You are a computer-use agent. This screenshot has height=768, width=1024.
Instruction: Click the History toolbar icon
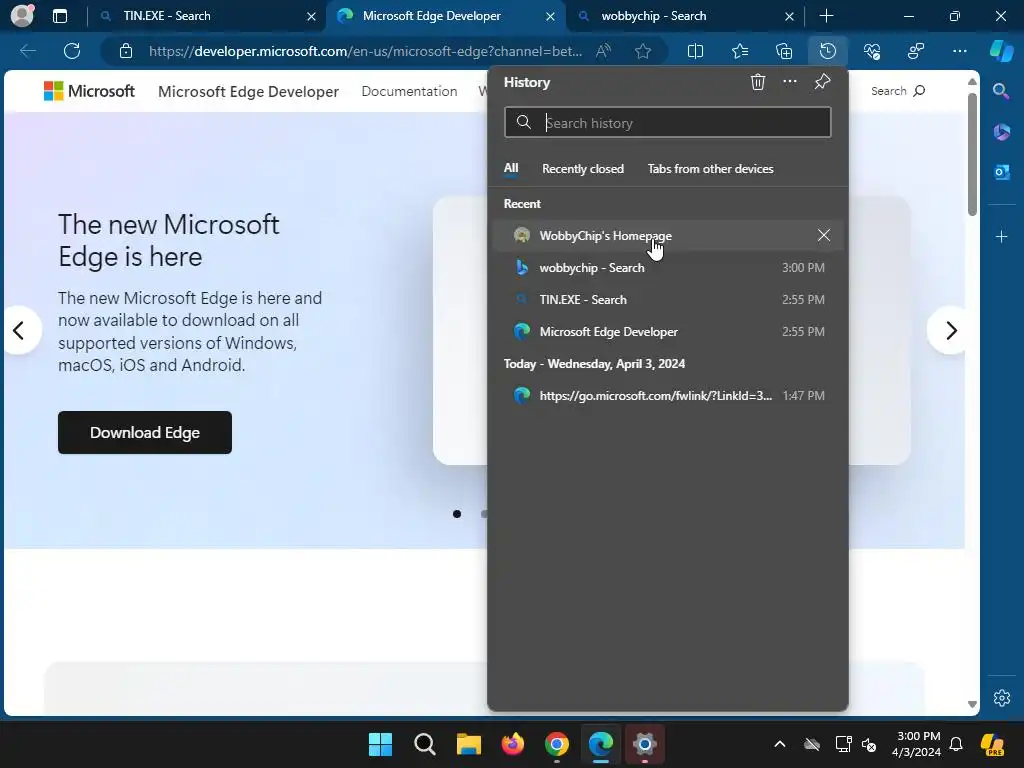[x=827, y=51]
